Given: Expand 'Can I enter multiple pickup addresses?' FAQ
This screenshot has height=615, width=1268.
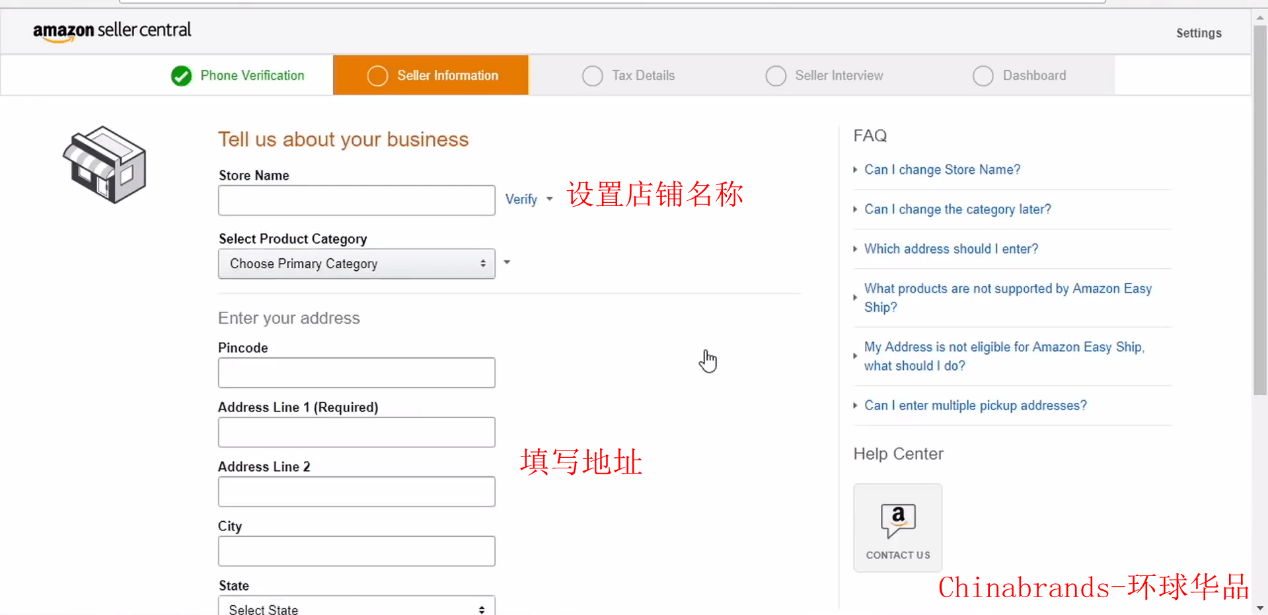Looking at the screenshot, I should point(975,406).
